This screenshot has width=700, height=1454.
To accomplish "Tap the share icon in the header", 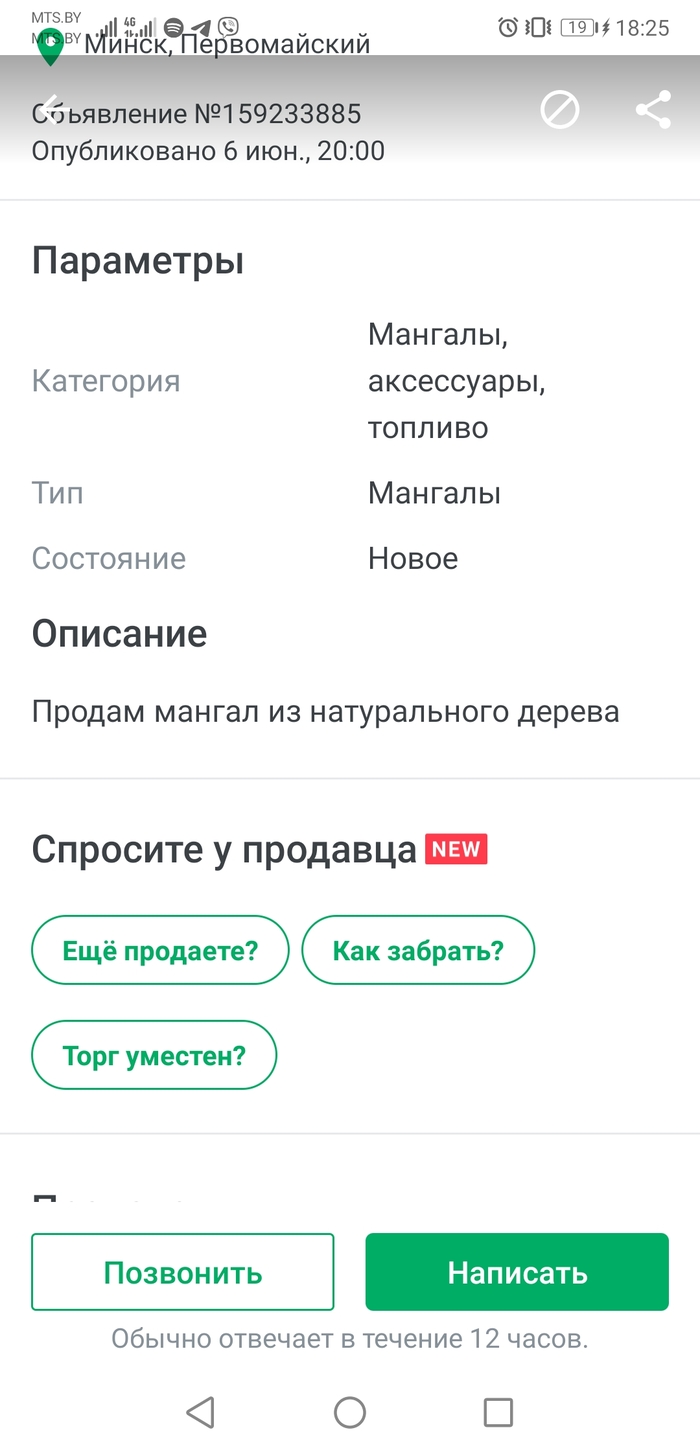I will tap(652, 110).
